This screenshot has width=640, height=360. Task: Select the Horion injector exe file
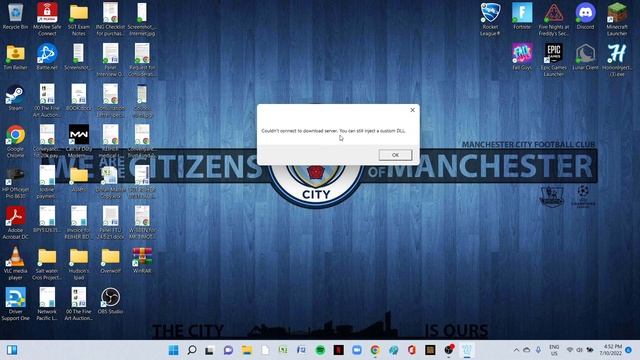(x=617, y=60)
